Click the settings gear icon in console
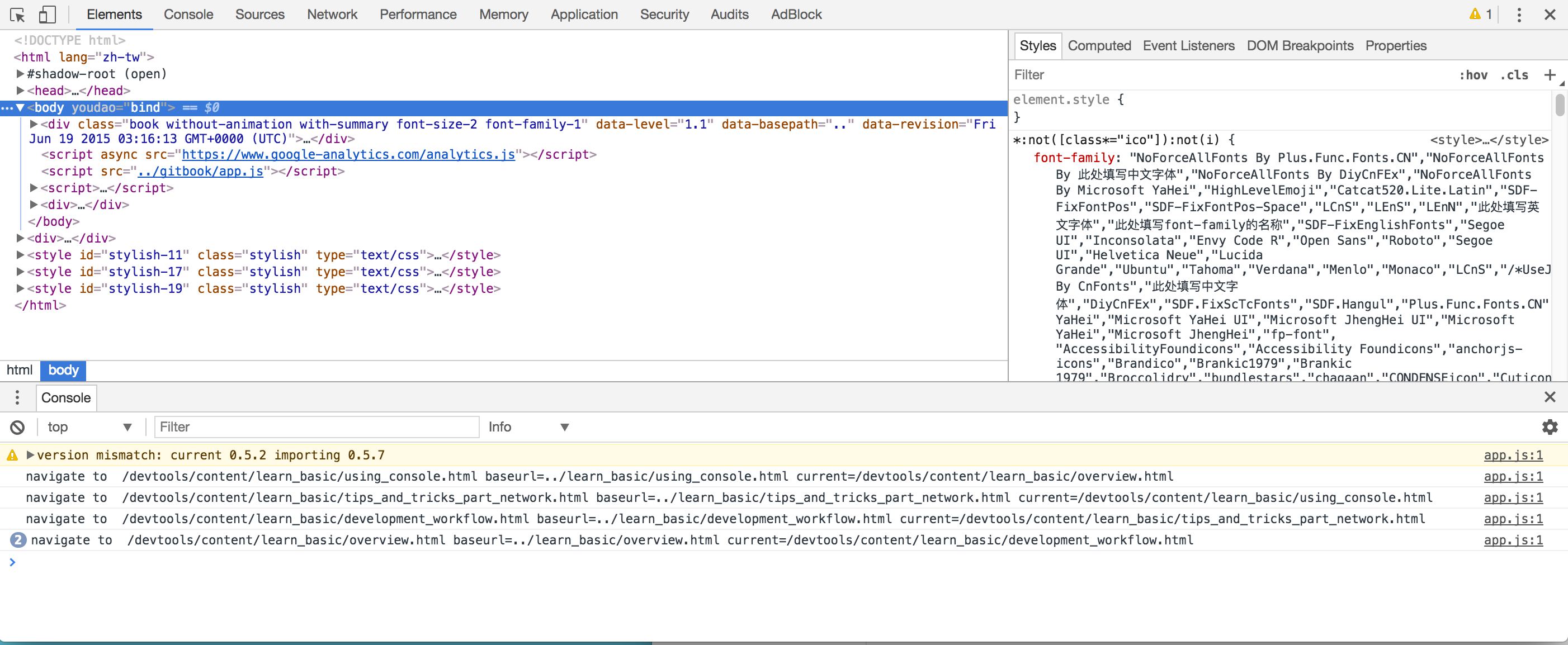 point(1550,427)
